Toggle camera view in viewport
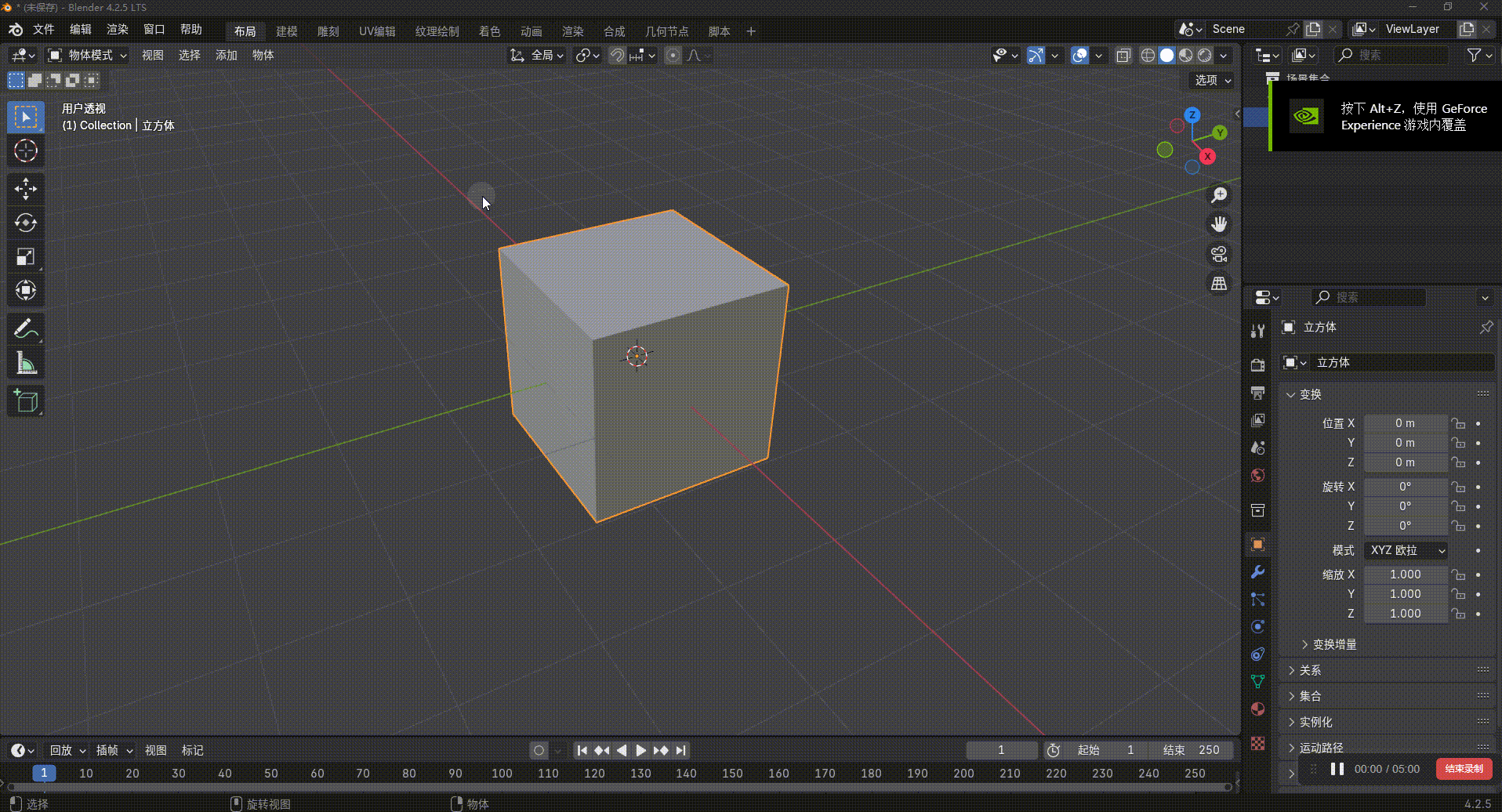The height and width of the screenshot is (812, 1502). pyautogui.click(x=1219, y=255)
